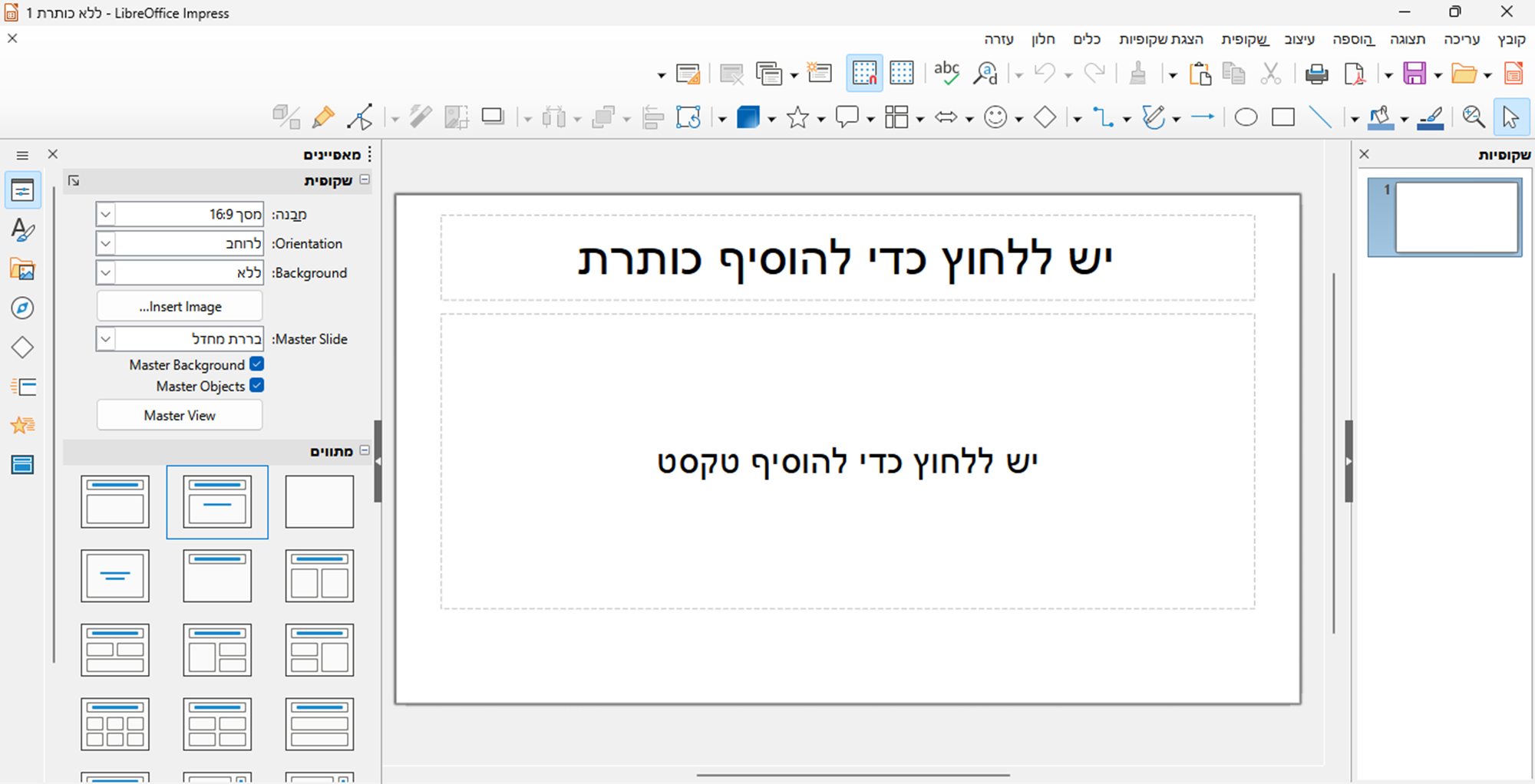Toggle the Display Grid button
Image resolution: width=1535 pixels, height=784 pixels.
[902, 74]
